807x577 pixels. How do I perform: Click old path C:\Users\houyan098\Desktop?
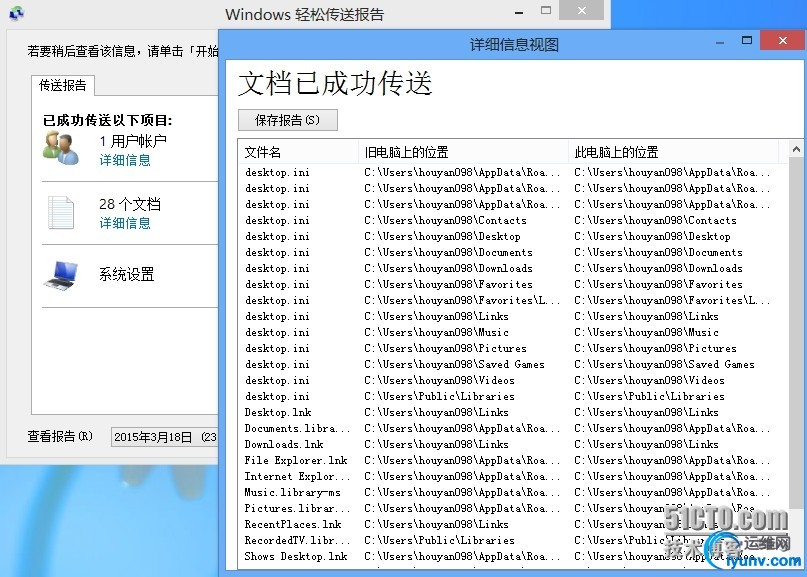[442, 236]
